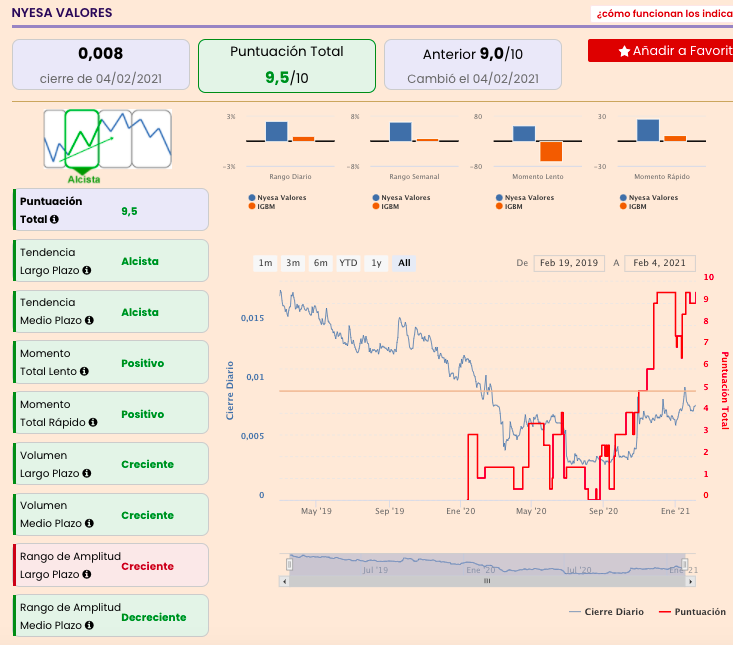Click info icon for Momento Total Lento

pos(84,371)
